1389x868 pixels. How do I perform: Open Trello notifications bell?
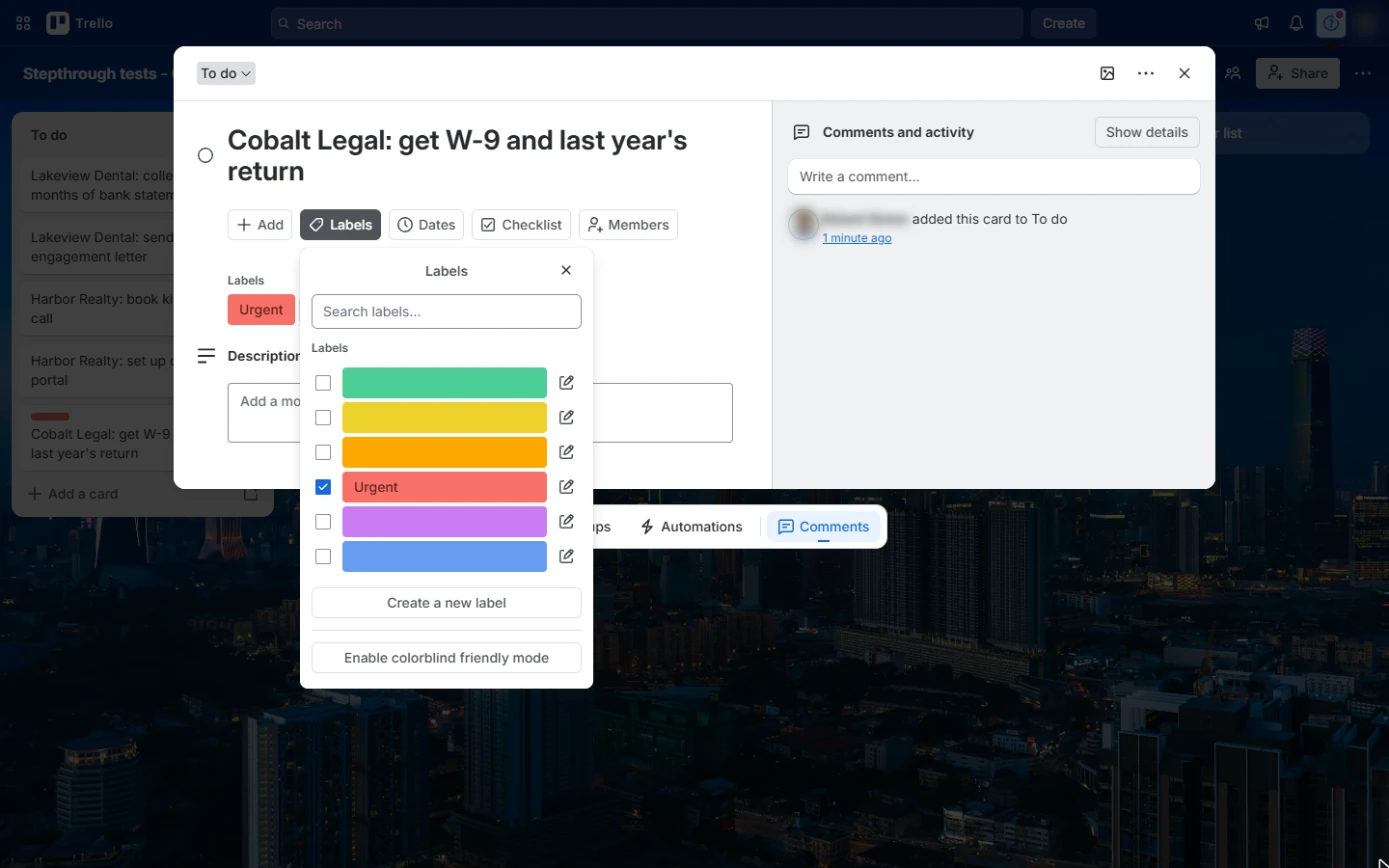tap(1296, 23)
